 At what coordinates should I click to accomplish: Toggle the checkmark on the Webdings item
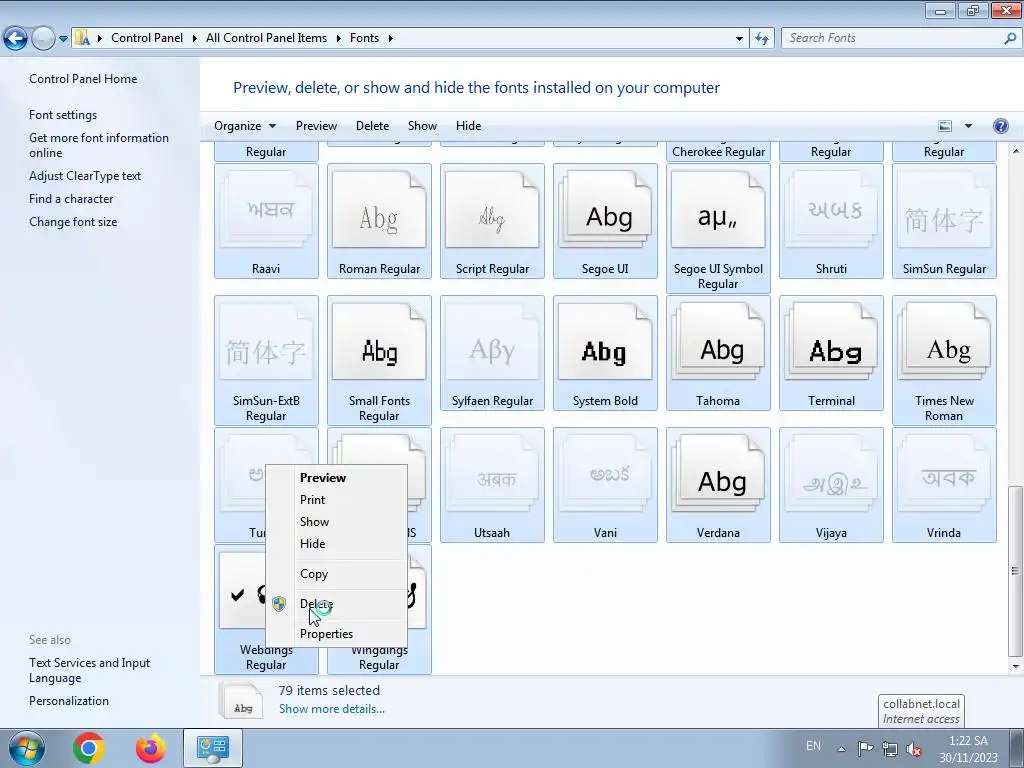tap(238, 594)
